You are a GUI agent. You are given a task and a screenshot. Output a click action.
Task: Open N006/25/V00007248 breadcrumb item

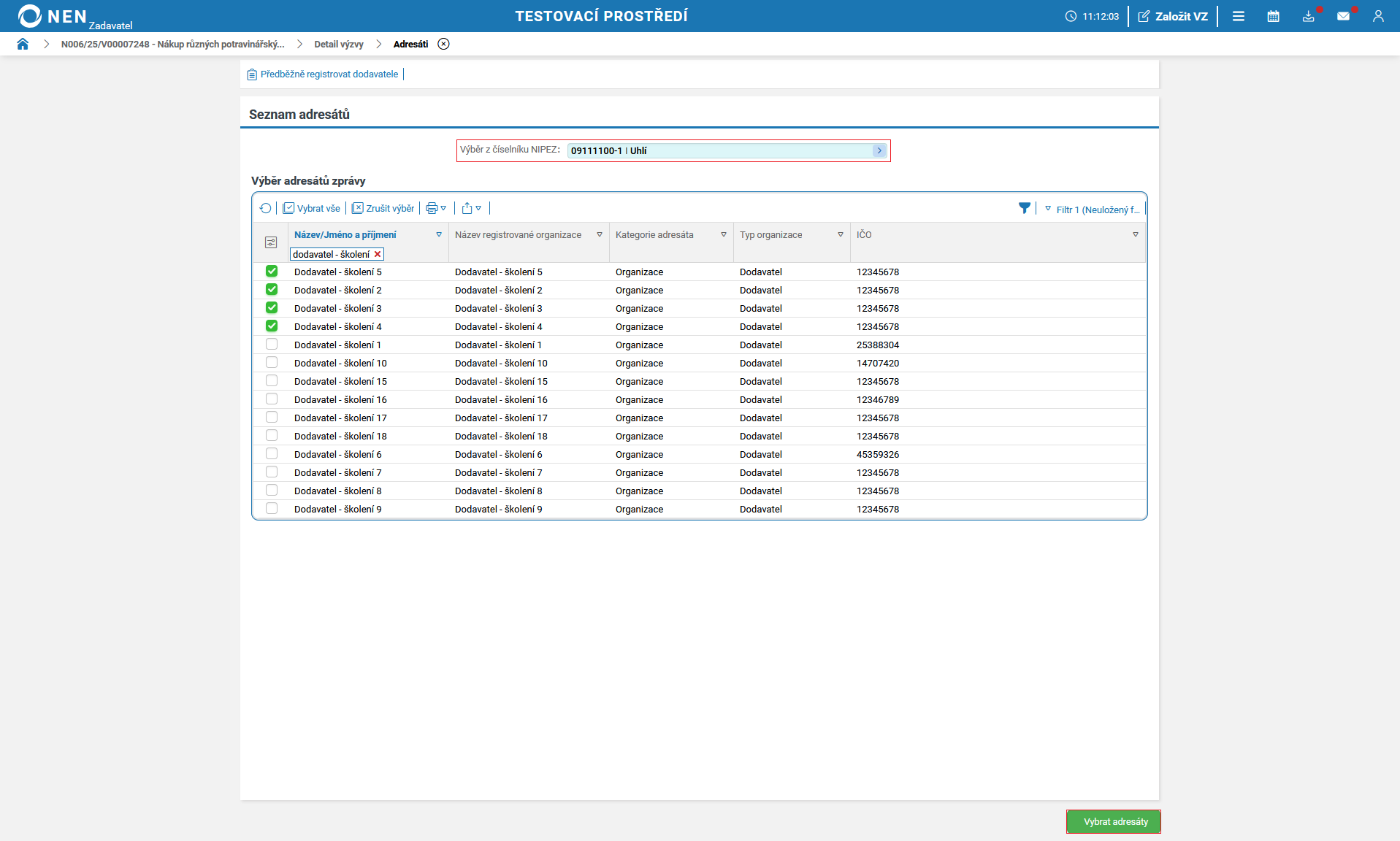tap(172, 45)
